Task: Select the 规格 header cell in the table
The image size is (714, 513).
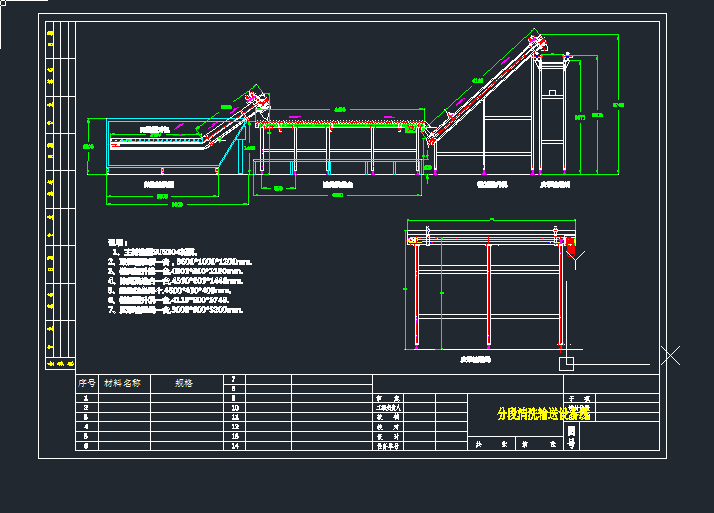Action: point(184,383)
